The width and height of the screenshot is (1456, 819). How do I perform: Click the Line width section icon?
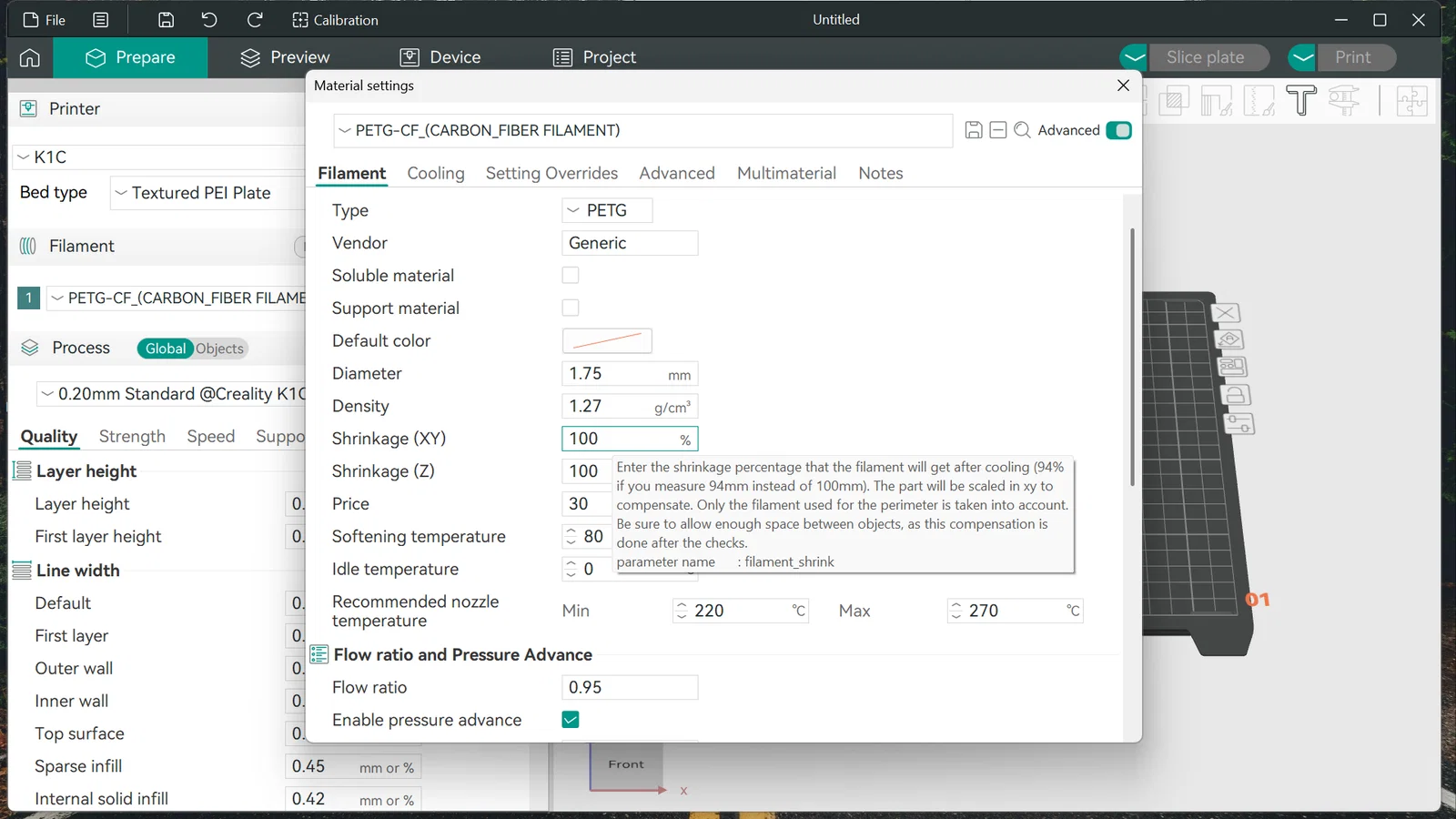pyautogui.click(x=22, y=571)
